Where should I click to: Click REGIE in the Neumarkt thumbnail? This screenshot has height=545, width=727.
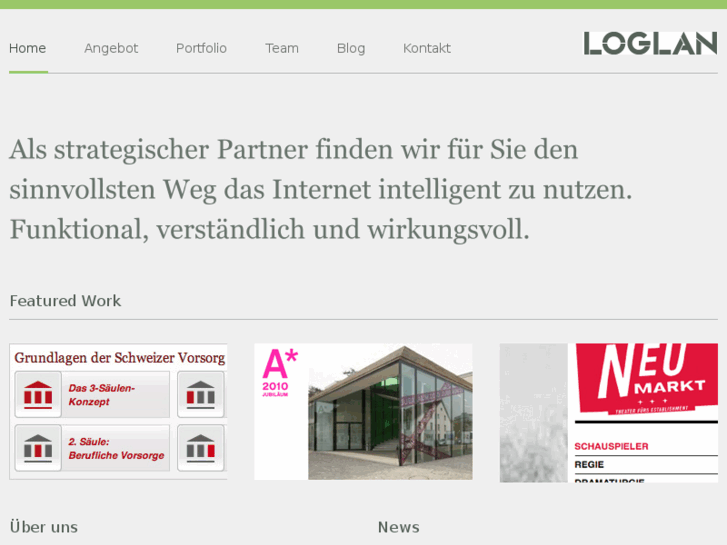click(589, 464)
